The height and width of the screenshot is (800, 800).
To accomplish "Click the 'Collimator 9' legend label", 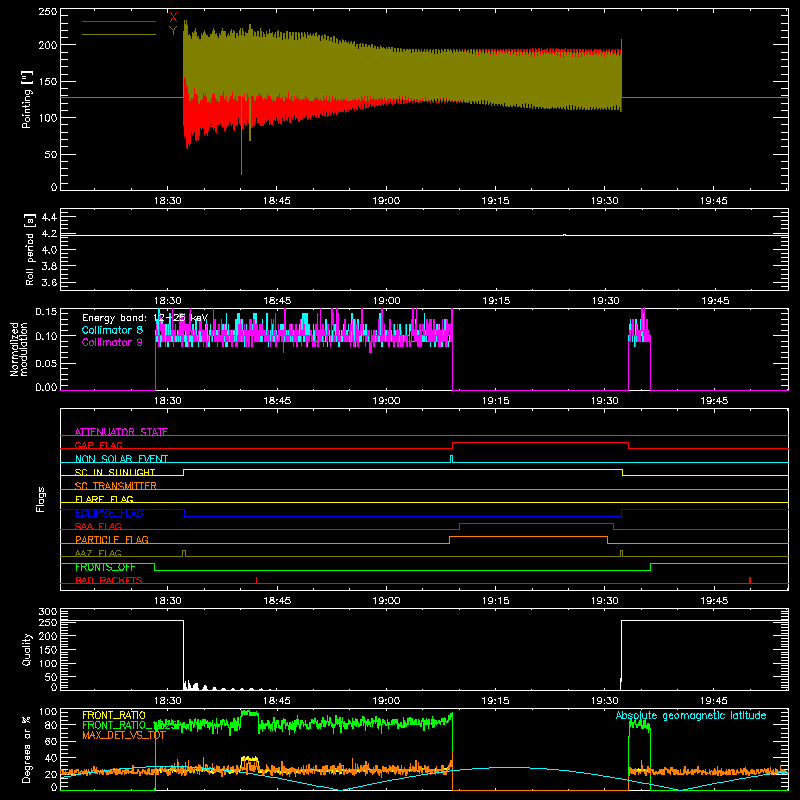I will (x=112, y=342).
